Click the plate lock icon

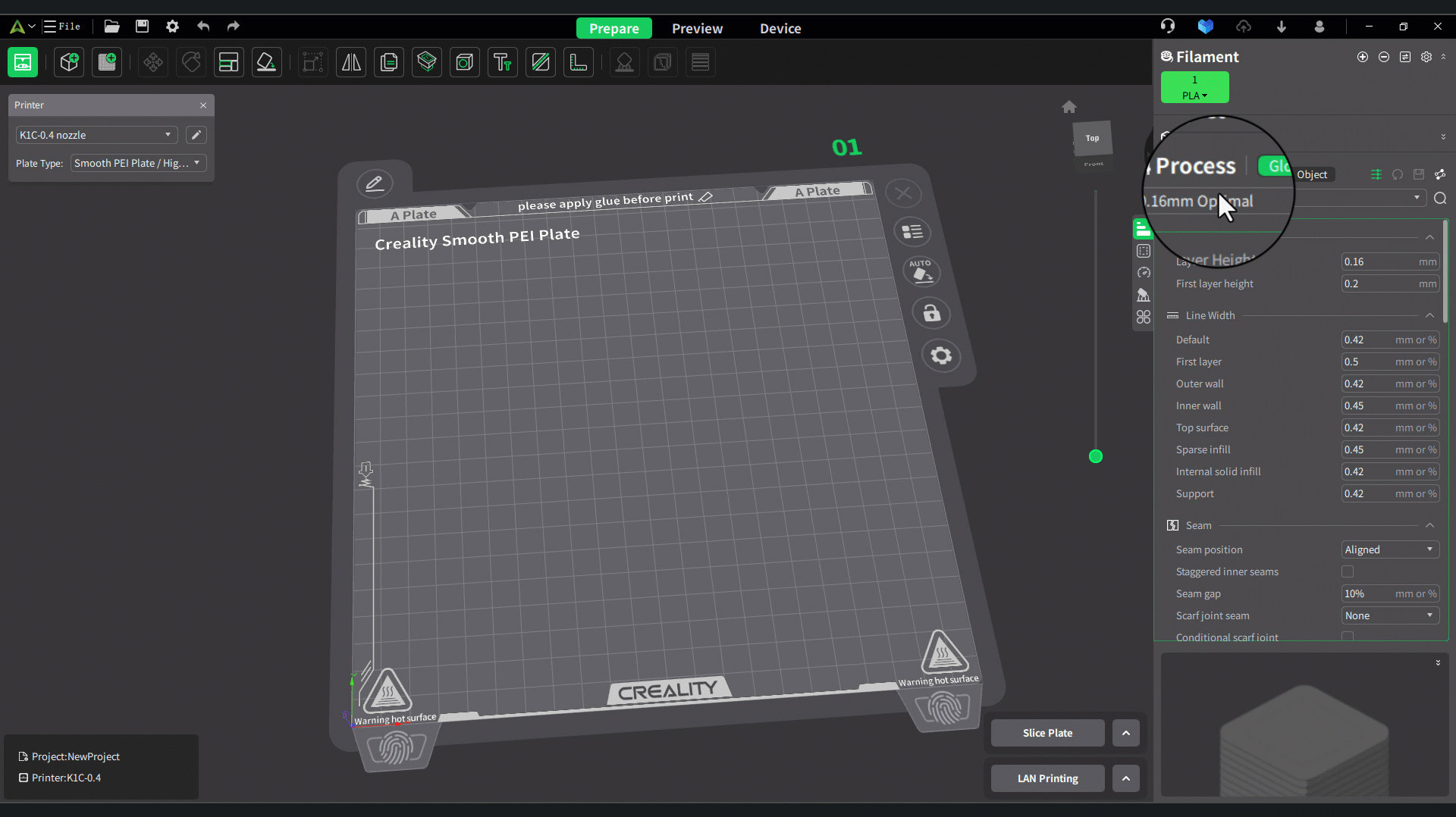coord(931,313)
